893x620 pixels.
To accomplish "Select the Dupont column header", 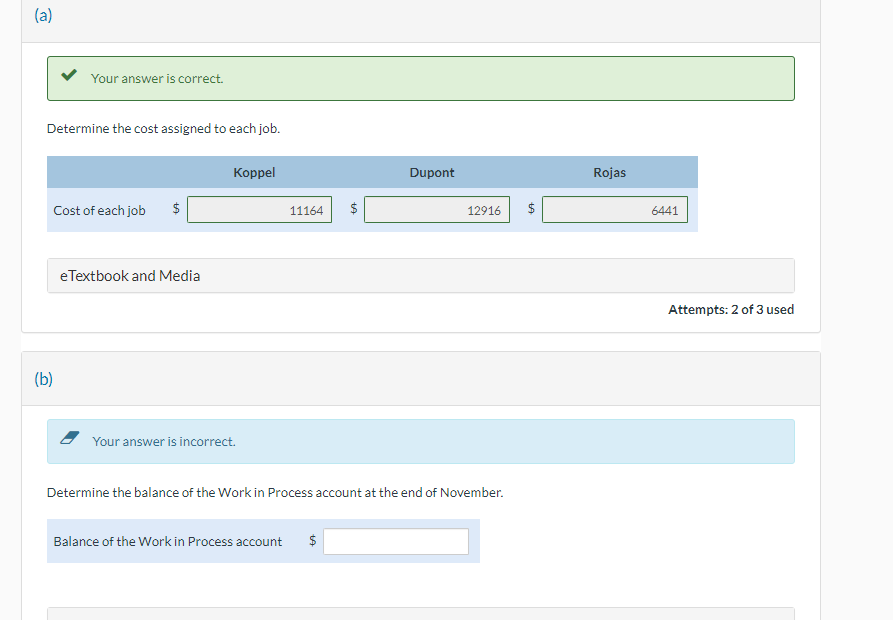I will click(432, 172).
